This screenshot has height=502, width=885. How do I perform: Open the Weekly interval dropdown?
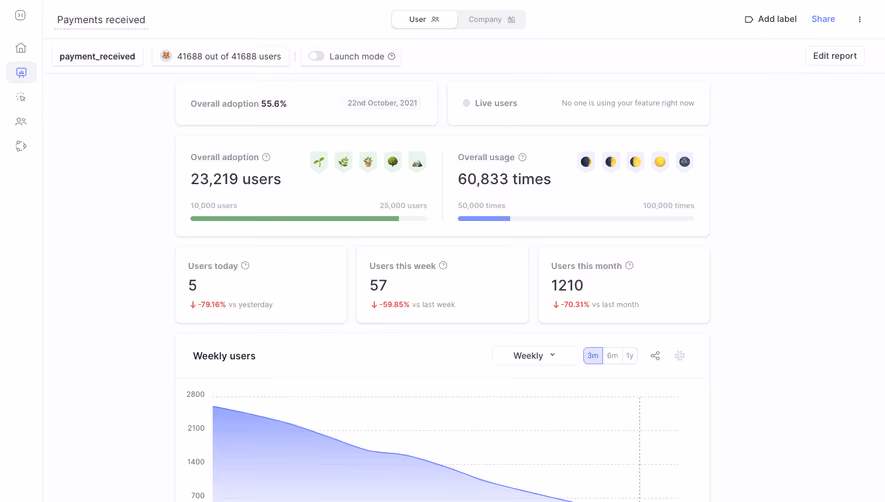pyautogui.click(x=534, y=356)
